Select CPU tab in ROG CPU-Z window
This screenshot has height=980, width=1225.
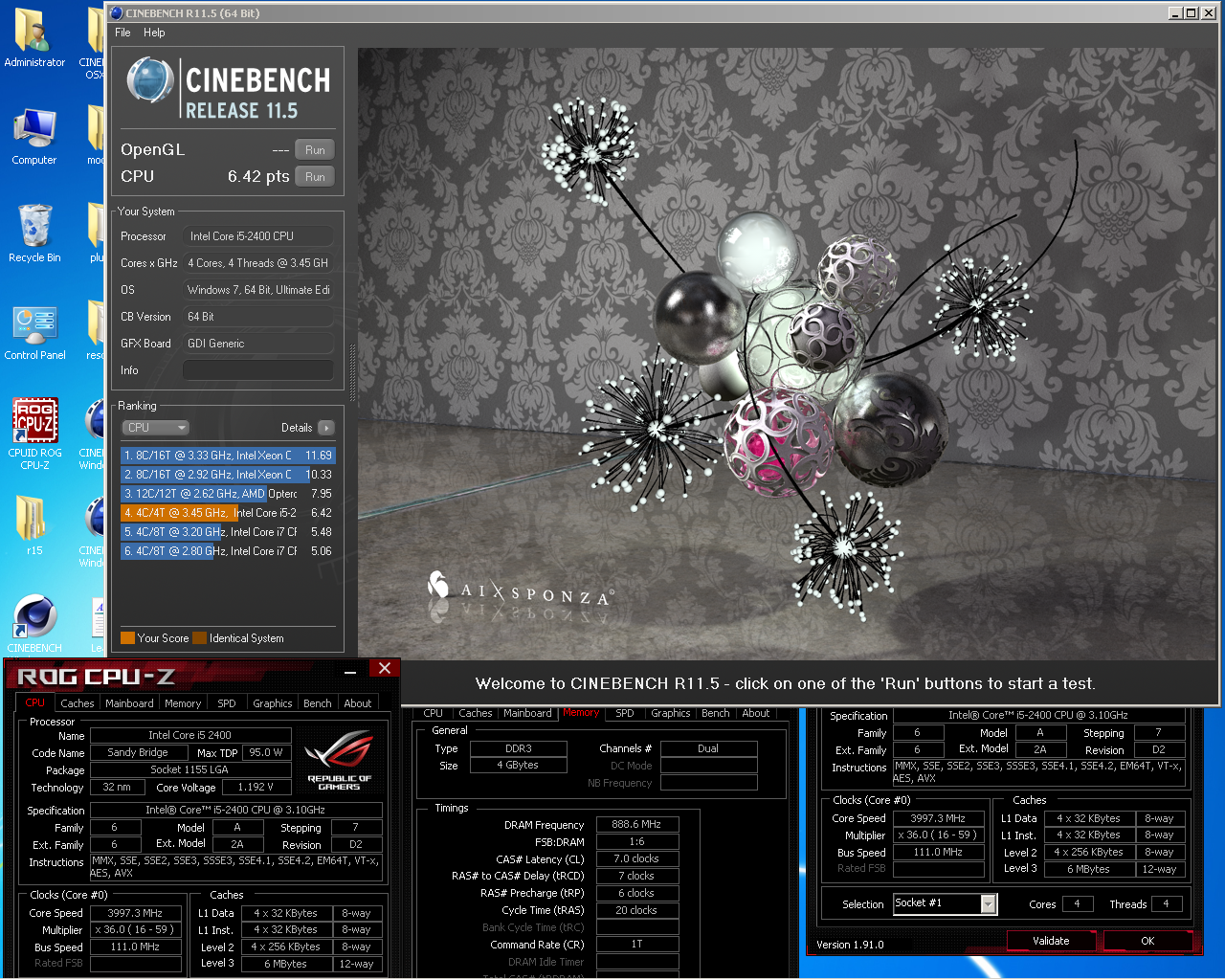35,702
